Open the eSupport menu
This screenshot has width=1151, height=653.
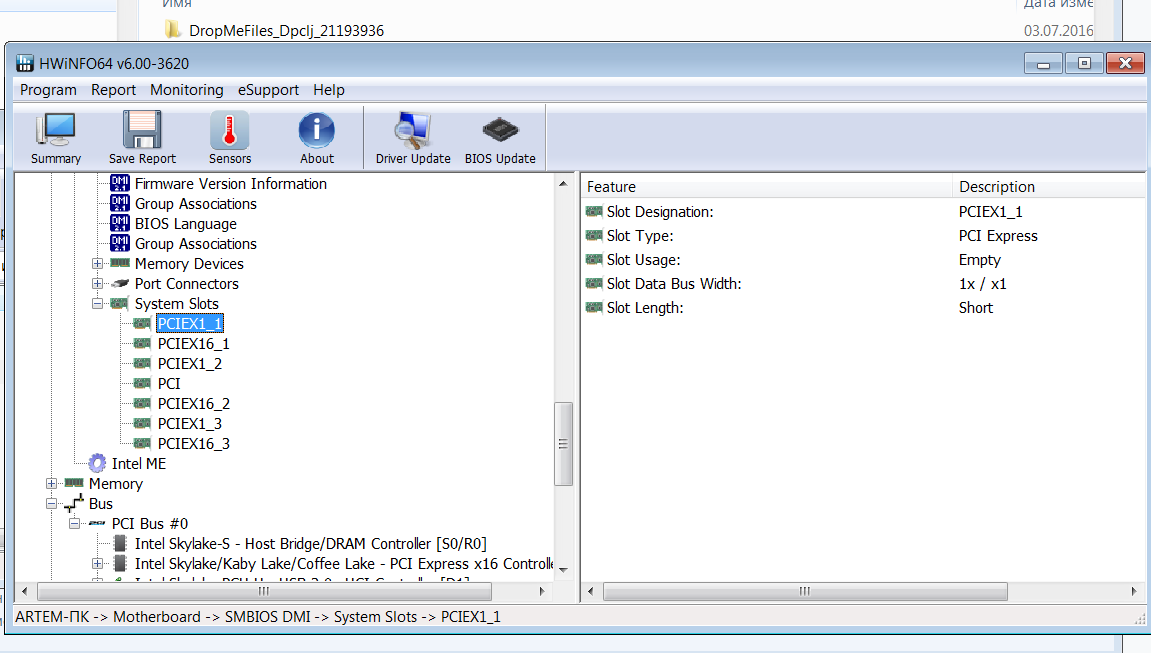pos(268,90)
